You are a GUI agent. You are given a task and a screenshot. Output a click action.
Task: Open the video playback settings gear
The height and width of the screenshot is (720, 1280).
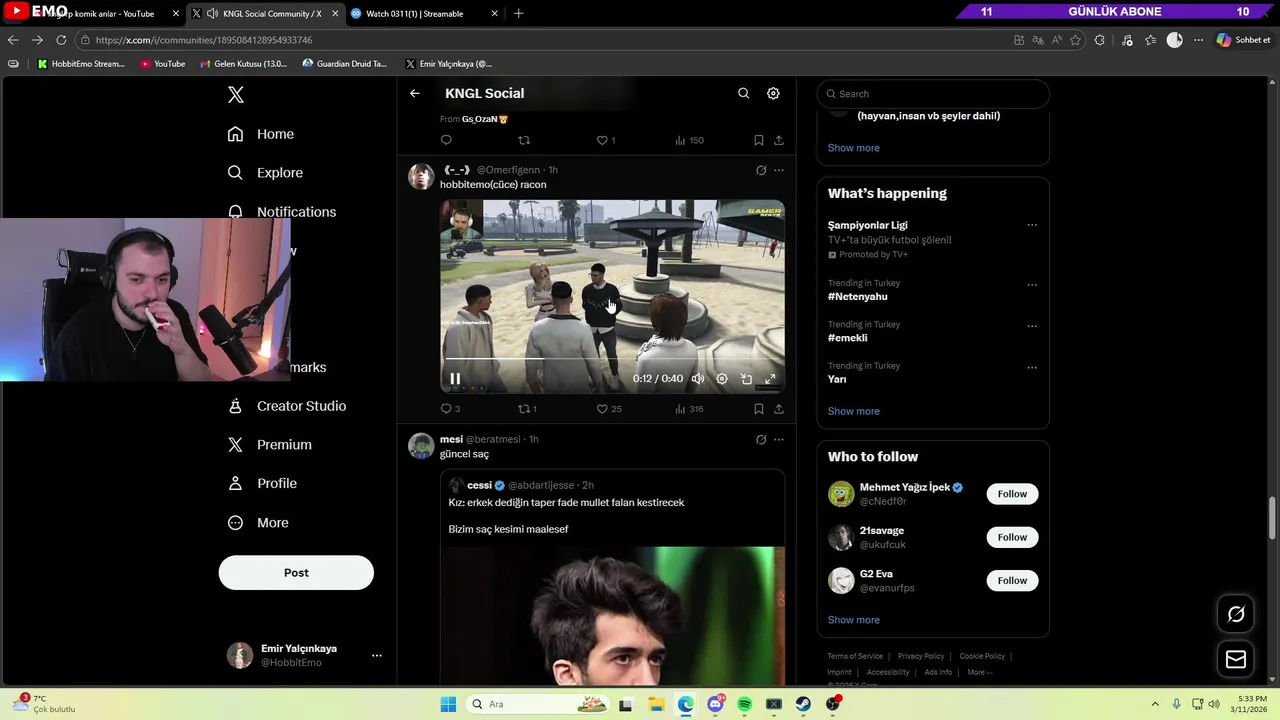722,379
